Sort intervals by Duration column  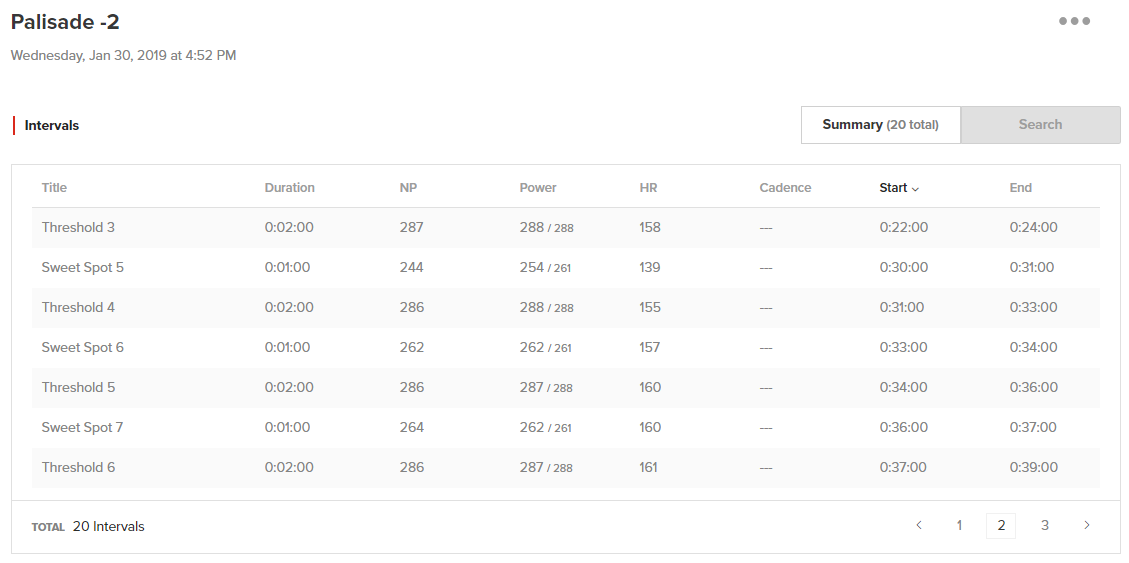tap(289, 188)
